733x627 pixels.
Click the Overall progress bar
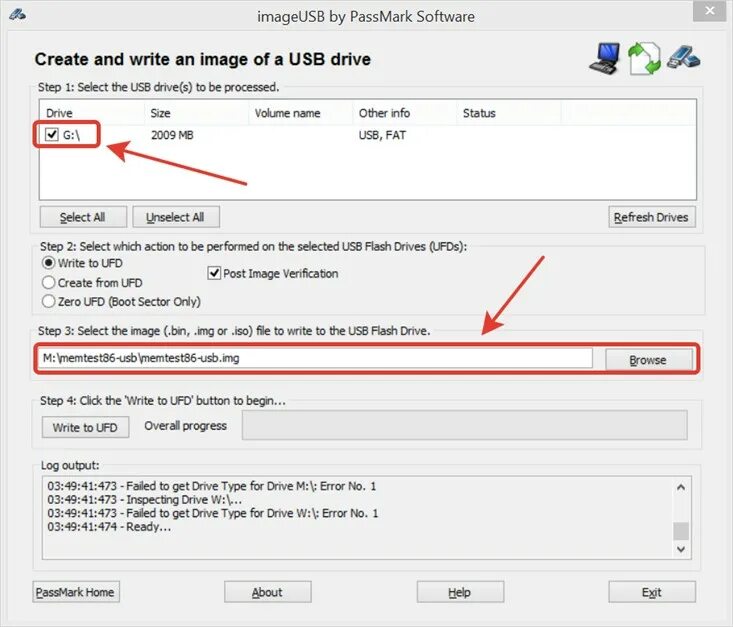465,425
